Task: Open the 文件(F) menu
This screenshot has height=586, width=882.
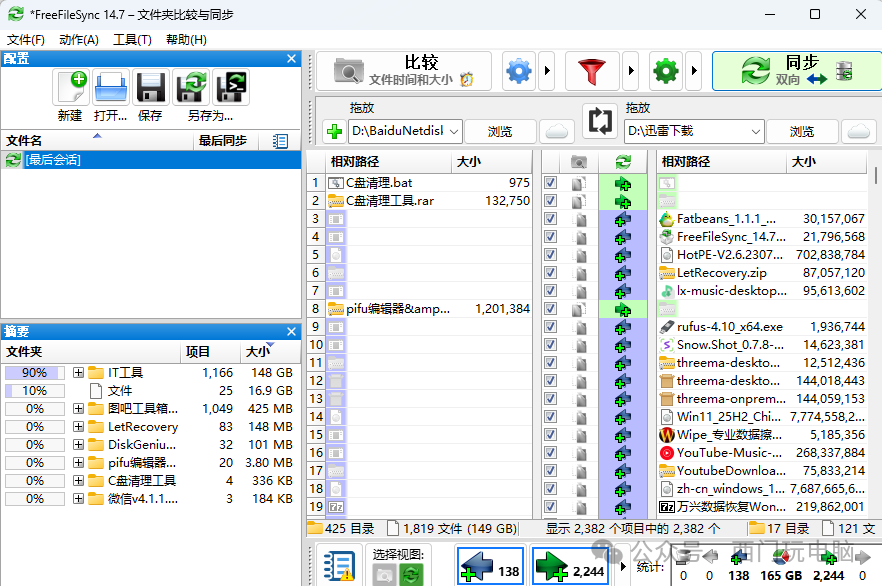Action: click(25, 40)
